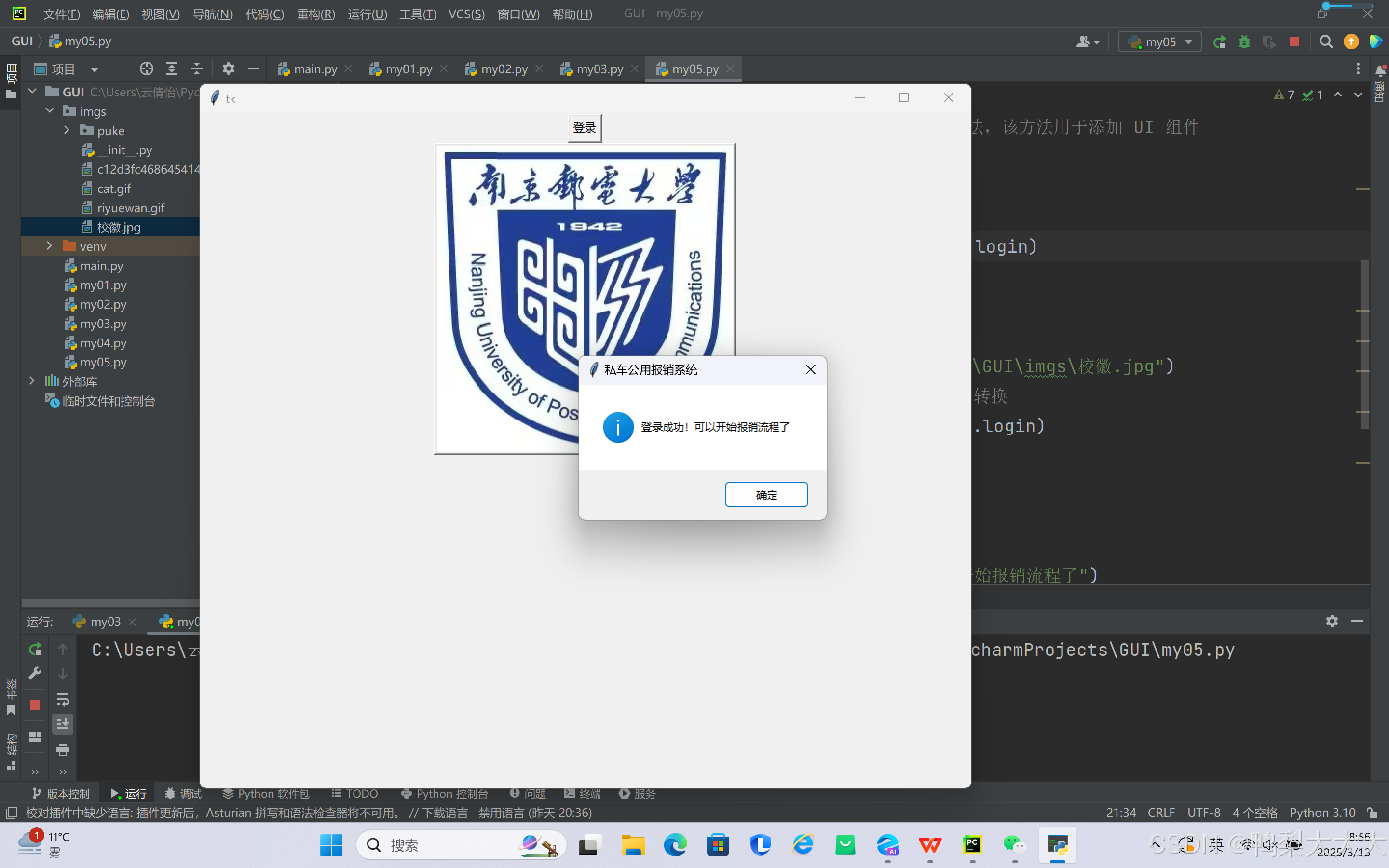Expand all items in project tree
The height and width of the screenshot is (868, 1389).
tap(172, 69)
